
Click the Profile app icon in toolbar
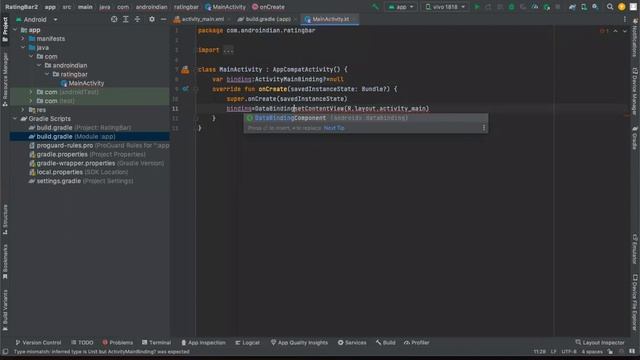pos(535,7)
